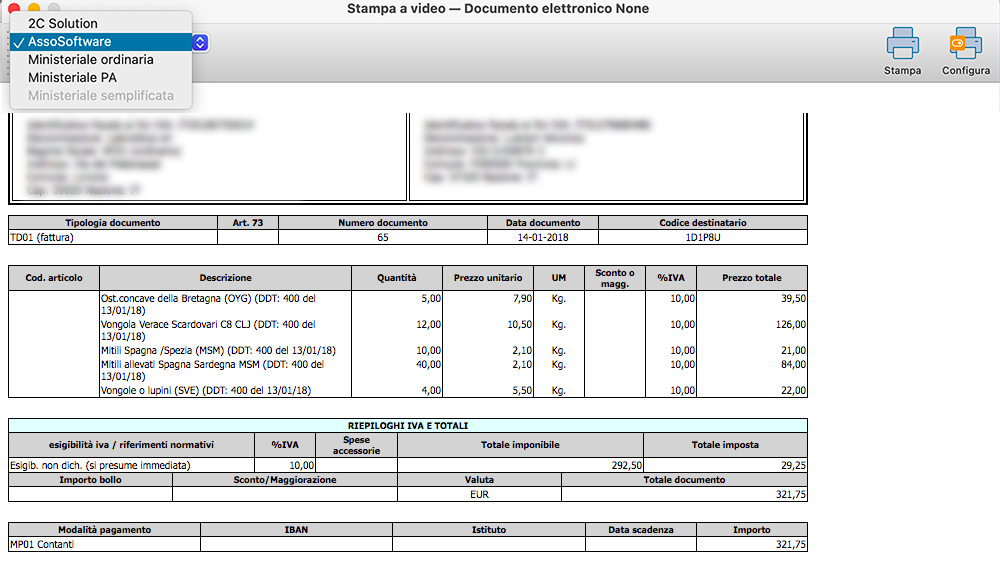Open the Configura printer settings icon
The width and height of the screenshot is (1000, 561).
click(965, 44)
